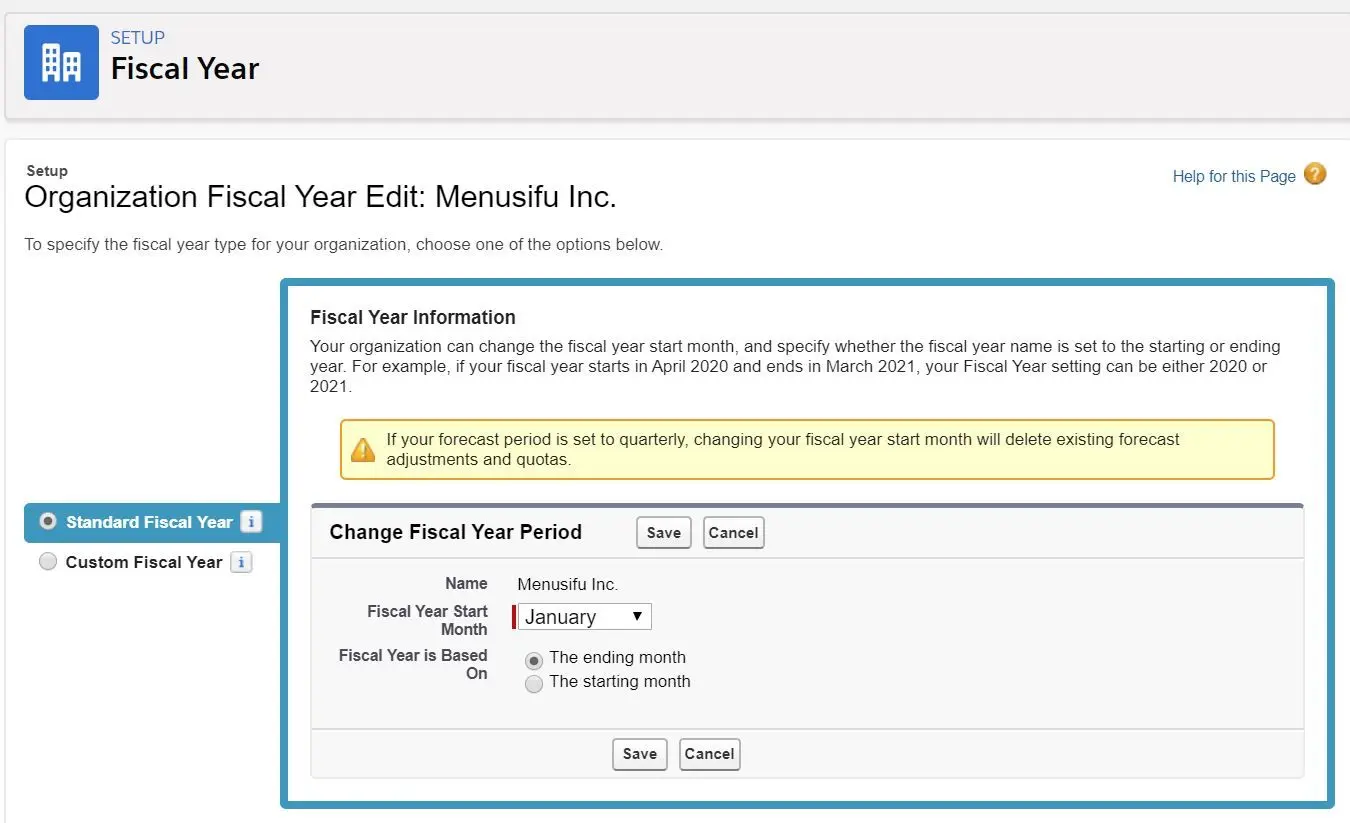Choose 'The starting month' radio option

pos(534,684)
